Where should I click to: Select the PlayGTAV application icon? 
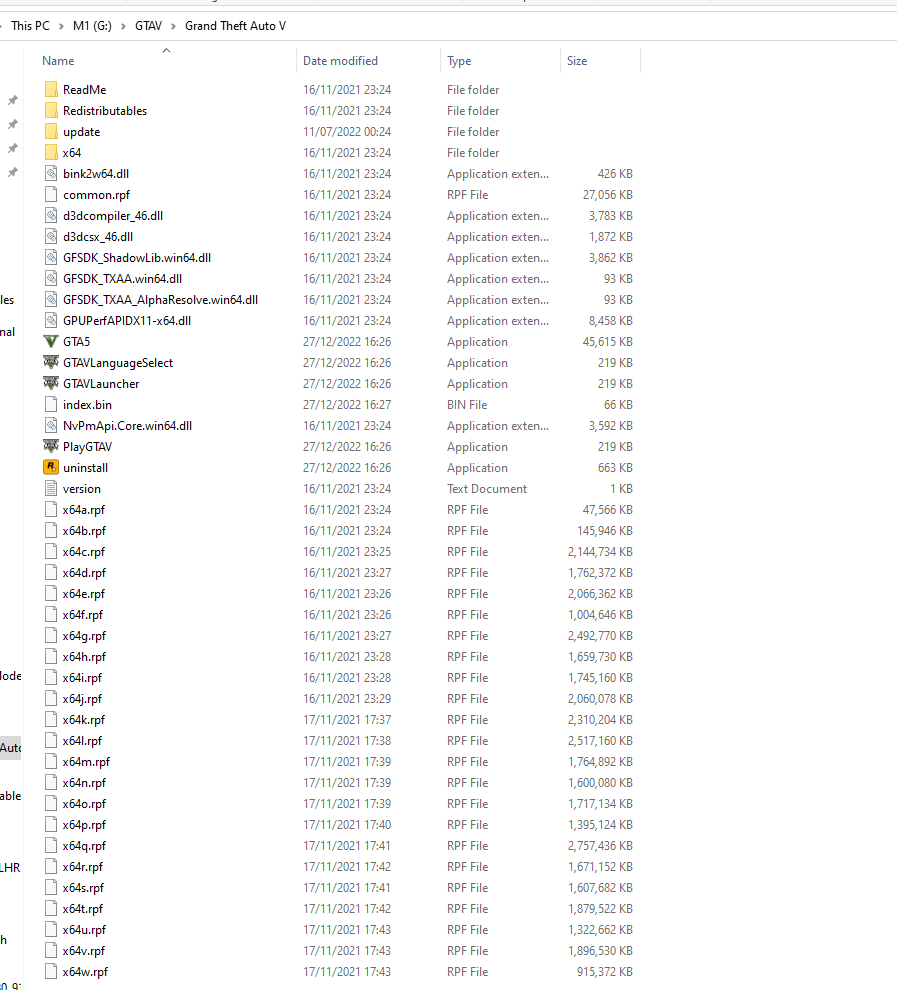pos(51,446)
